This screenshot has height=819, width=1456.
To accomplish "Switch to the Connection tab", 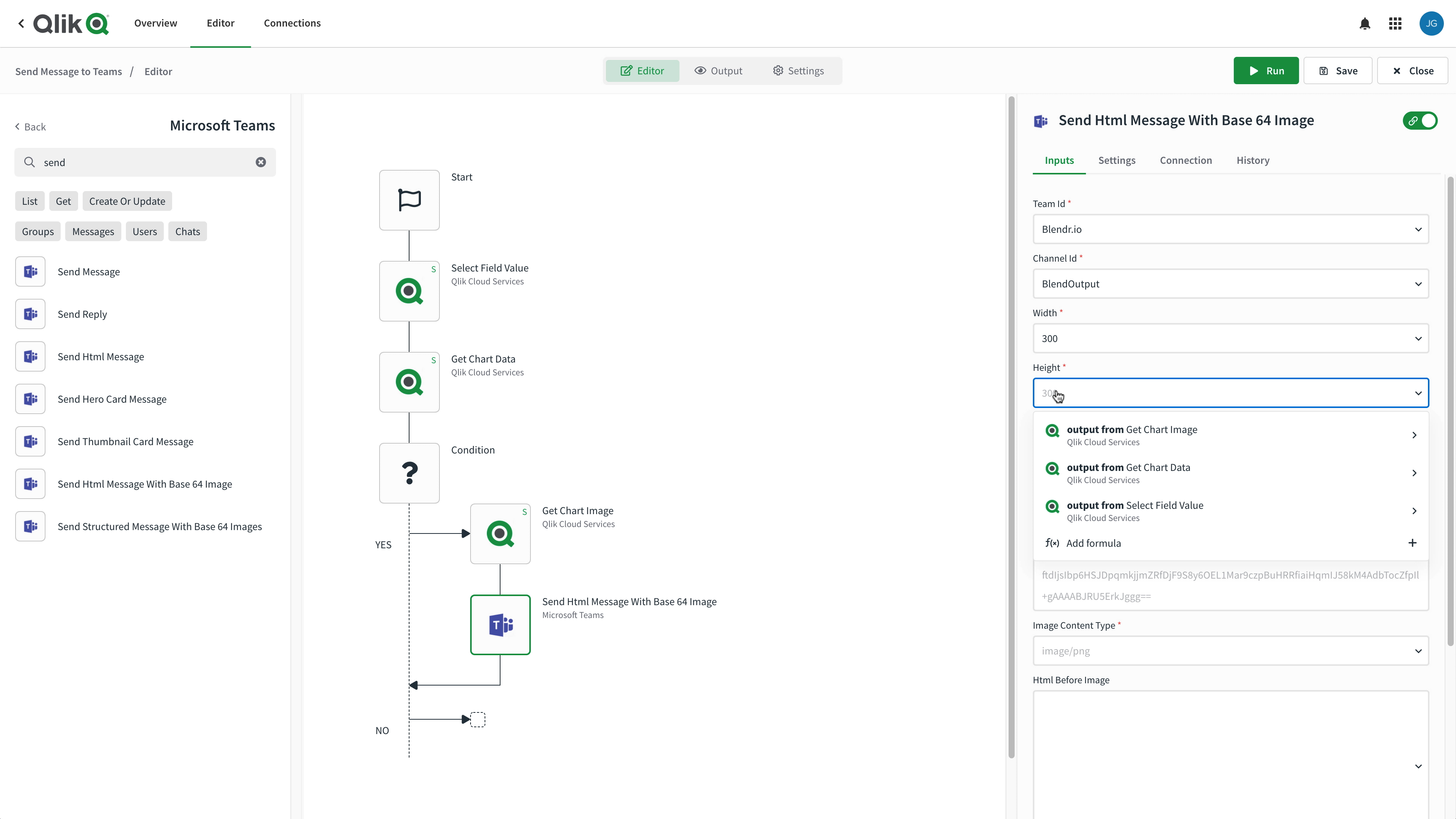I will coord(1186,160).
